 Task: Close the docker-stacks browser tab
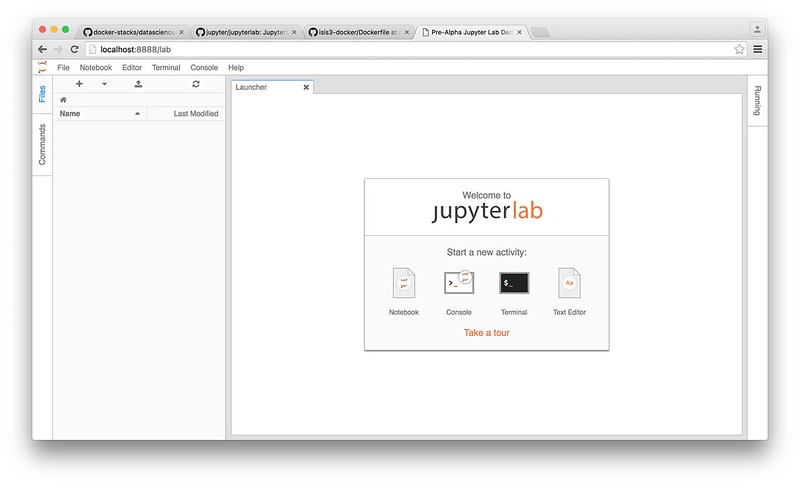181,32
